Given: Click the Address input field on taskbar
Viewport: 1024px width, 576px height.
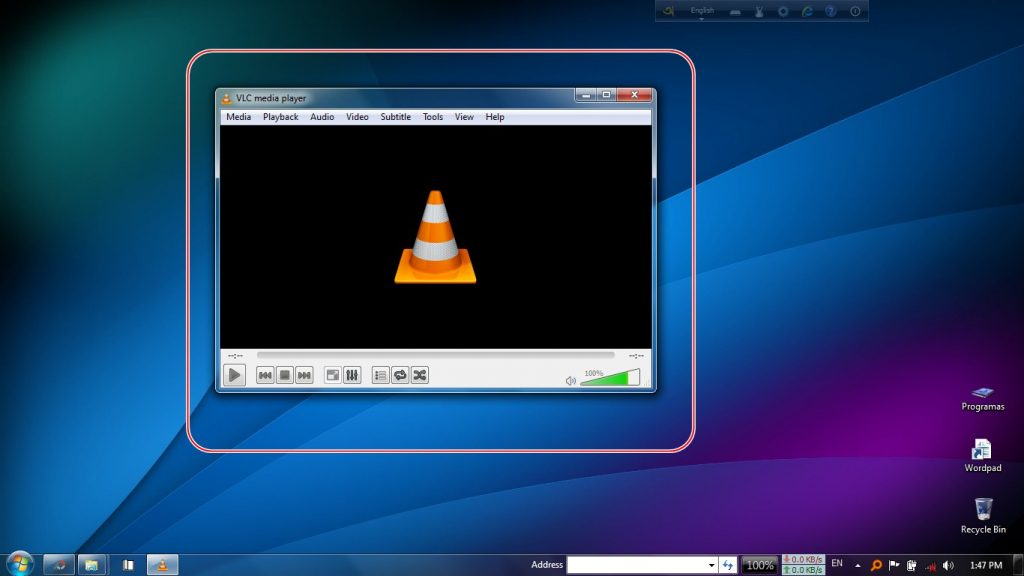Looking at the screenshot, I should point(641,565).
